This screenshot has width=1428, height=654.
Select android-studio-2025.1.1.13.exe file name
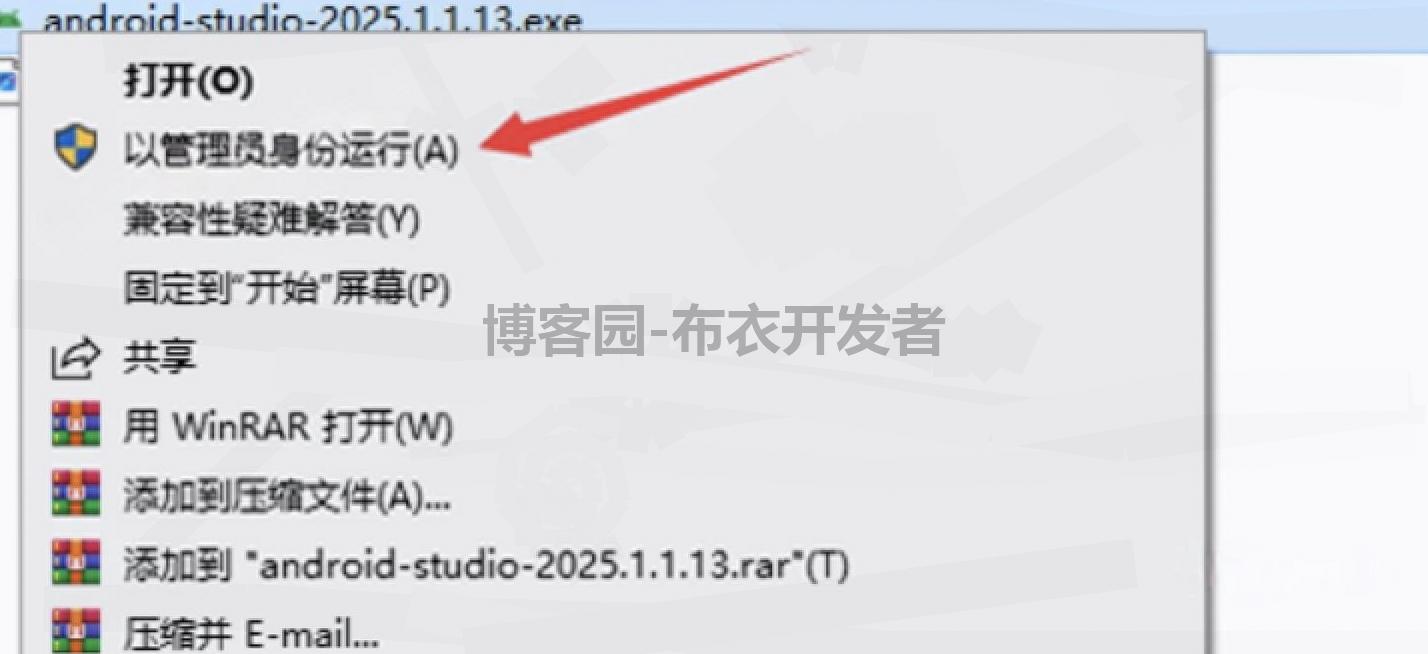pos(313,19)
